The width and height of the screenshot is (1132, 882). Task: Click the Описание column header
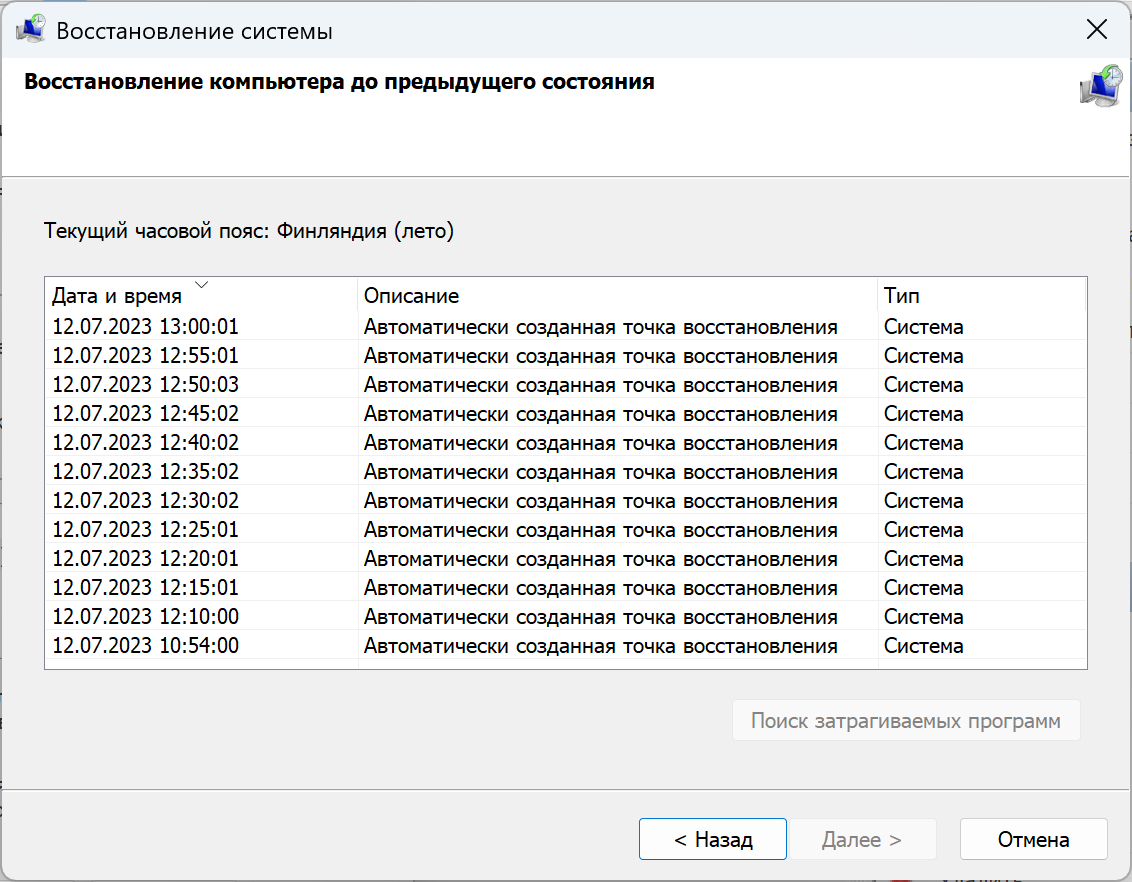point(617,295)
